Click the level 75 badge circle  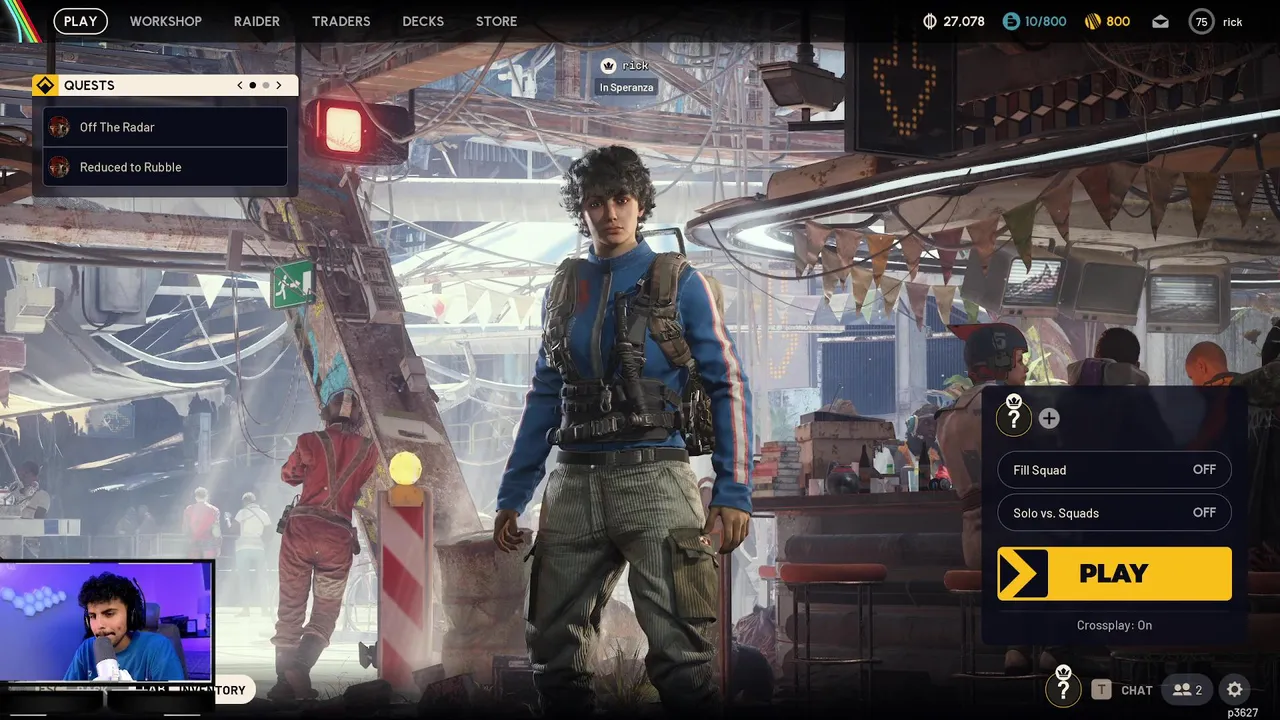pyautogui.click(x=1201, y=21)
